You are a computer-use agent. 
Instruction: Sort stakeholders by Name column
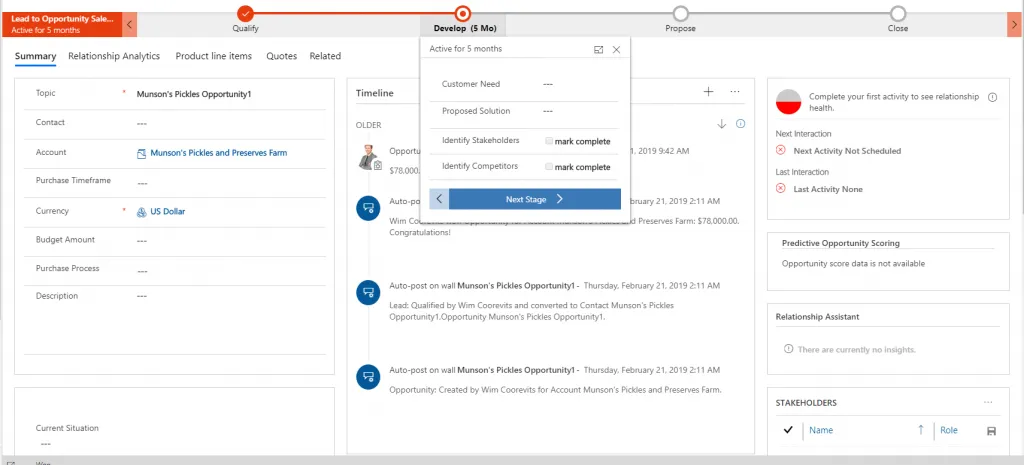coord(821,430)
